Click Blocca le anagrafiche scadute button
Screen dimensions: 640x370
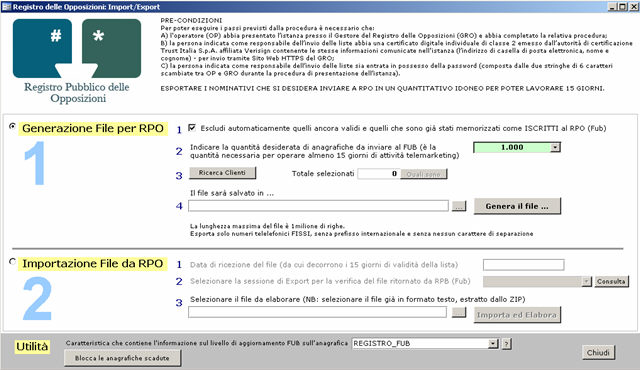(122, 358)
